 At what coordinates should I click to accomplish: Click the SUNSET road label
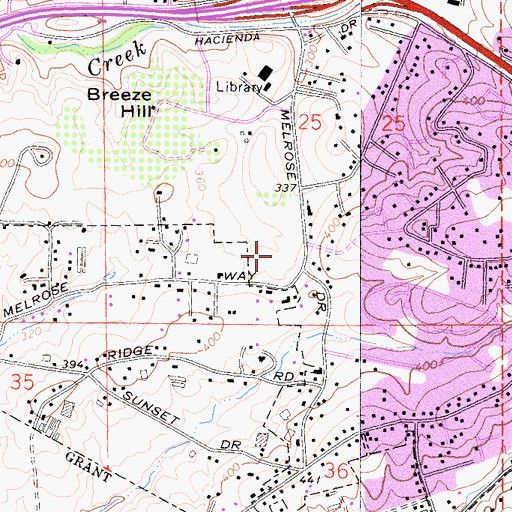[152, 408]
